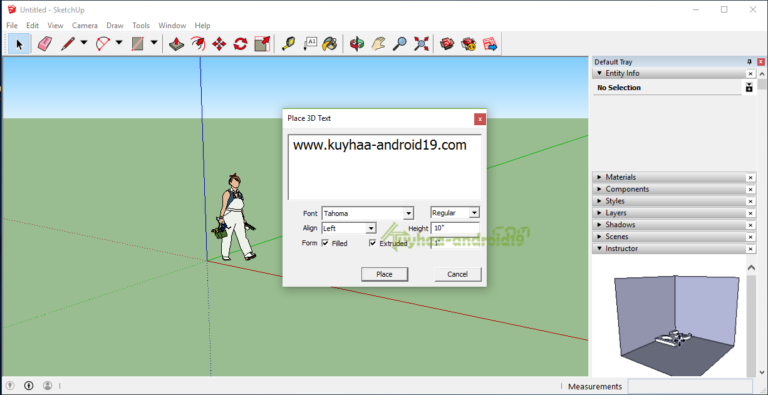Activate the Orbit tool
The width and height of the screenshot is (768, 395).
click(x=357, y=44)
